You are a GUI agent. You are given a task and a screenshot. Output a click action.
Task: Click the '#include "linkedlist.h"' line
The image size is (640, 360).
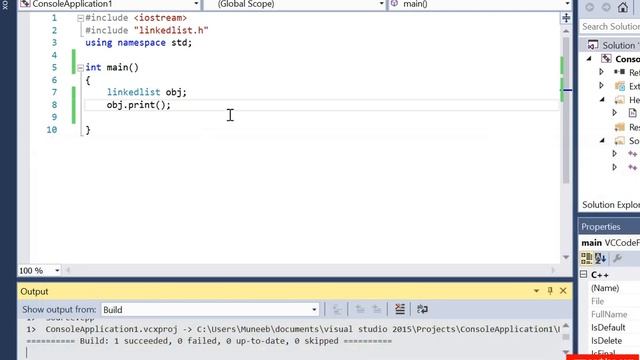click(147, 30)
